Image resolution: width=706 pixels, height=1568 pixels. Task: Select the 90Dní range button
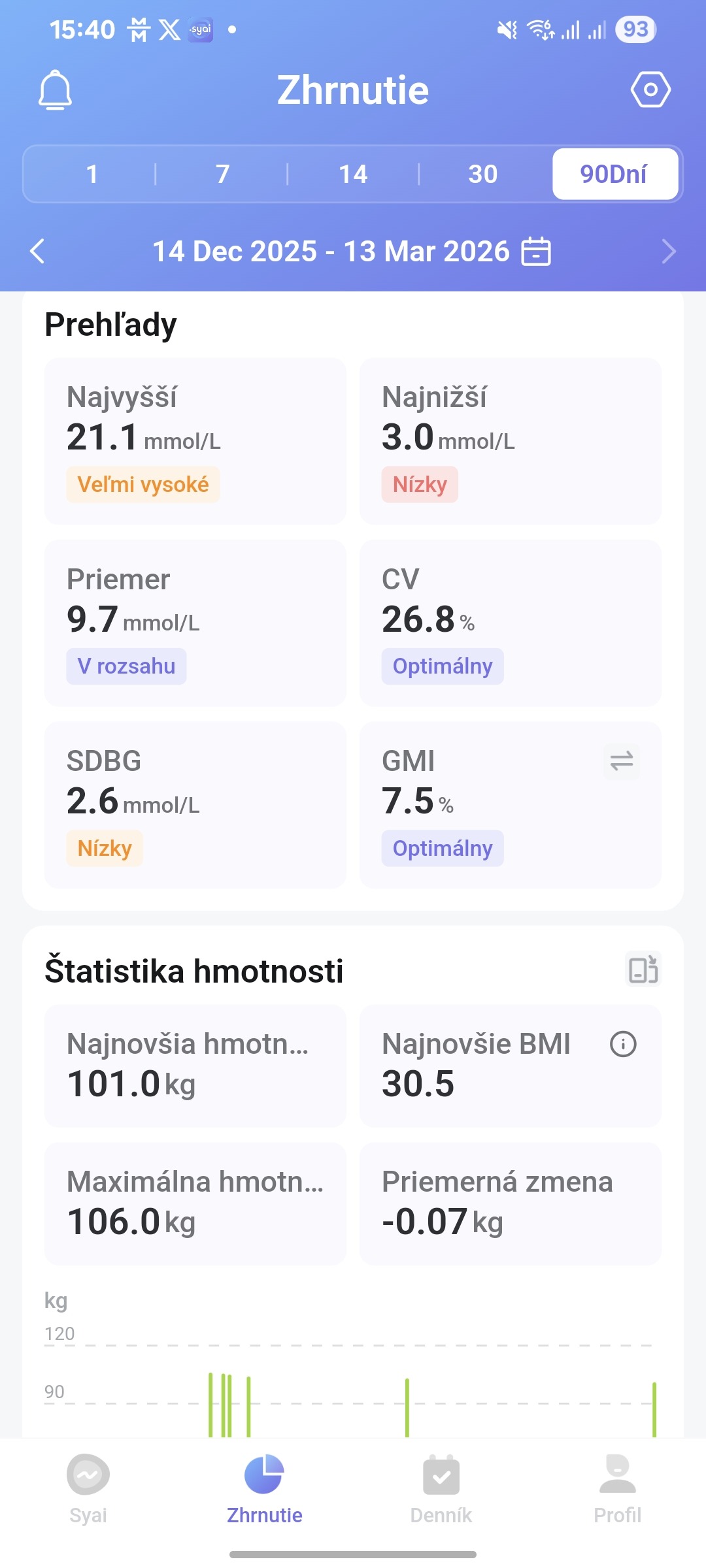[x=614, y=174]
